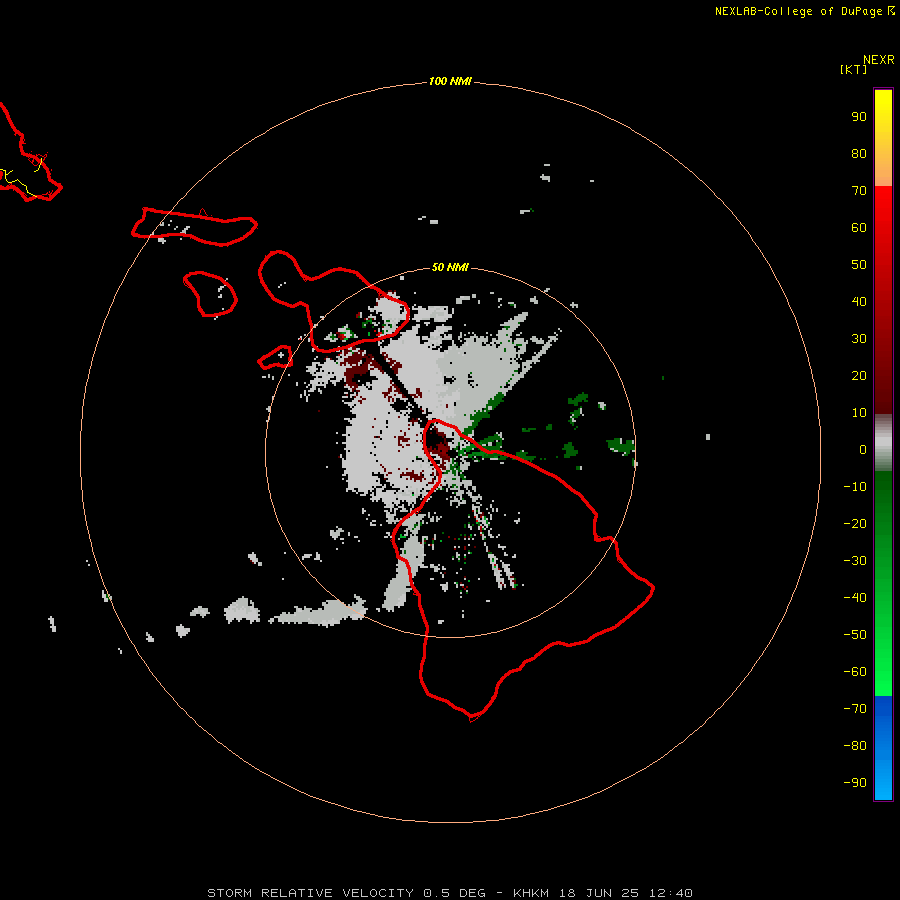Viewport: 900px width, 900px height.
Task: Click the 10 value on the velocity scale
Action: [x=859, y=413]
